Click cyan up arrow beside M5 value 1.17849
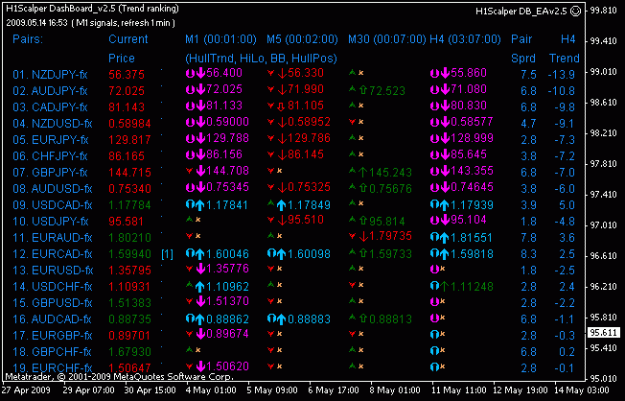 point(281,205)
